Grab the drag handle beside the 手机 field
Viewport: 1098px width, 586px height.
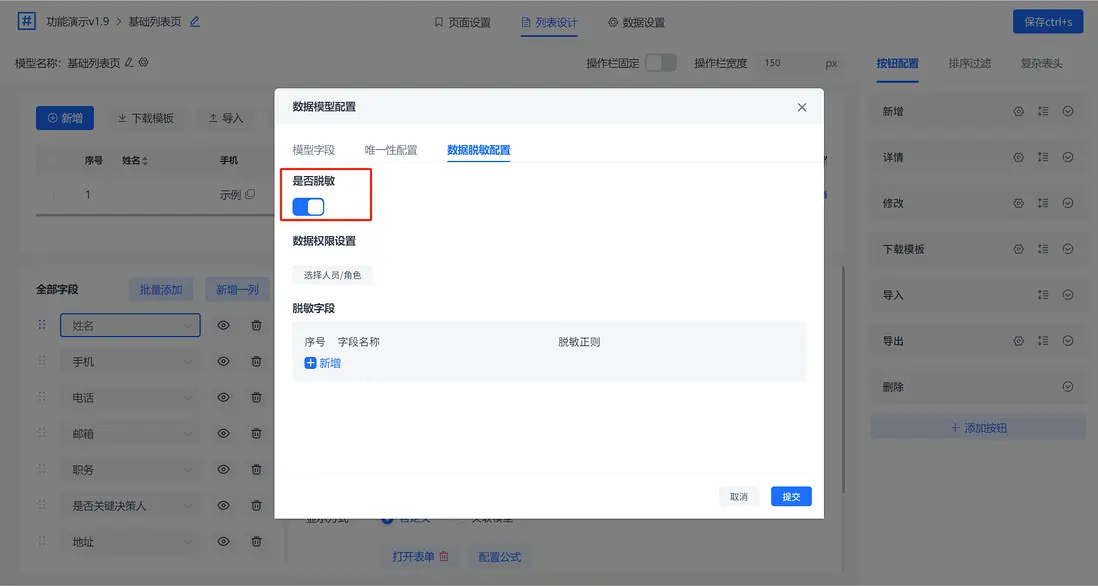[x=42, y=362]
